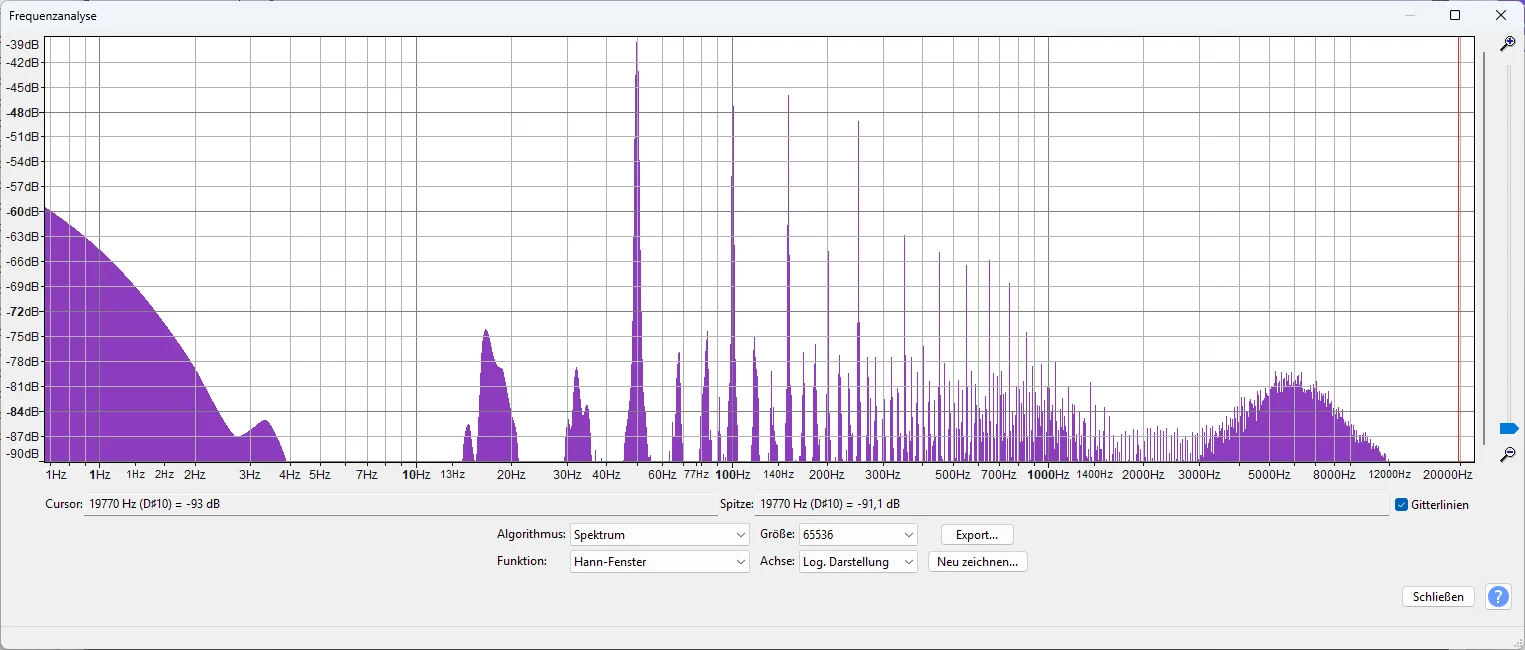Toggle the Gitterlinien checkbox
1525x650 pixels.
coord(1401,505)
